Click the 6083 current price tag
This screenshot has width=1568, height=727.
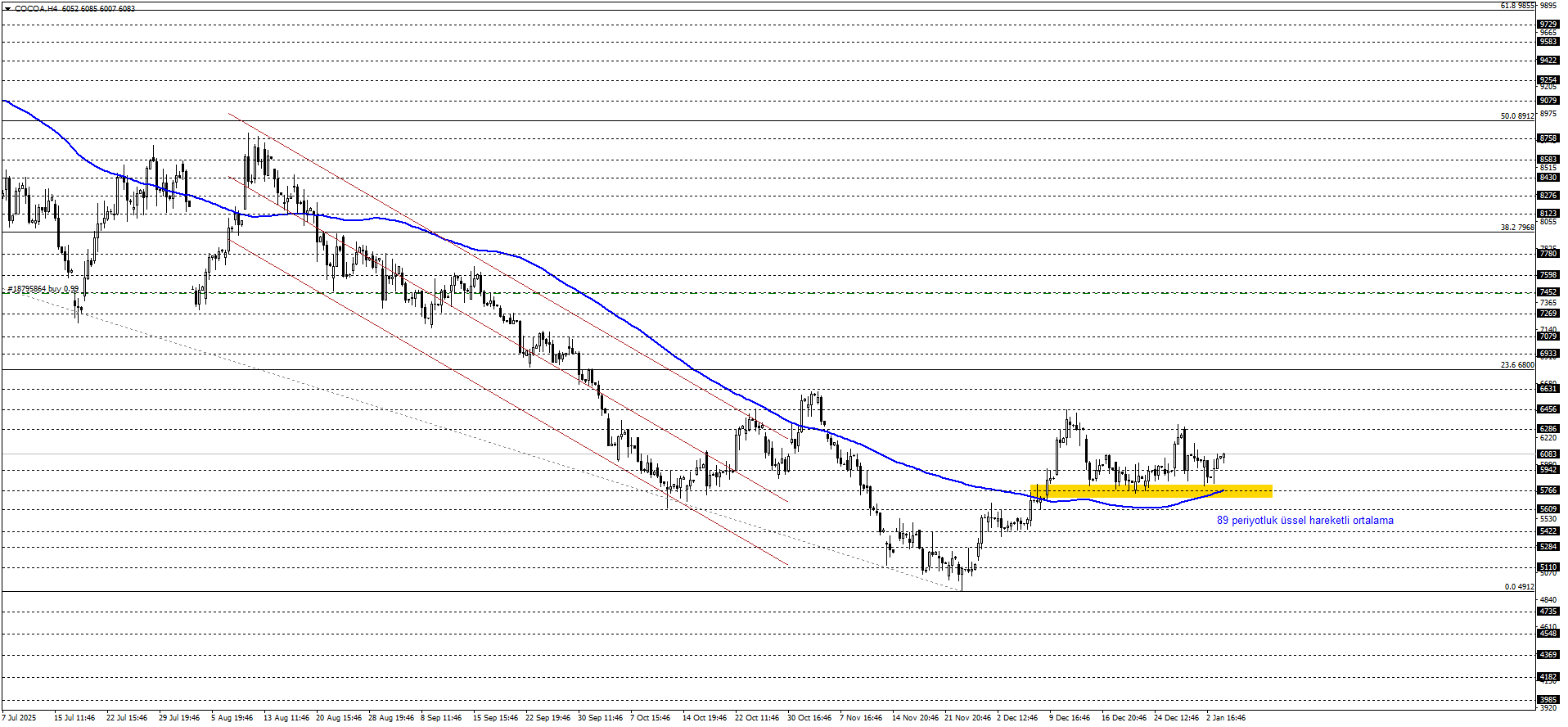(1548, 454)
